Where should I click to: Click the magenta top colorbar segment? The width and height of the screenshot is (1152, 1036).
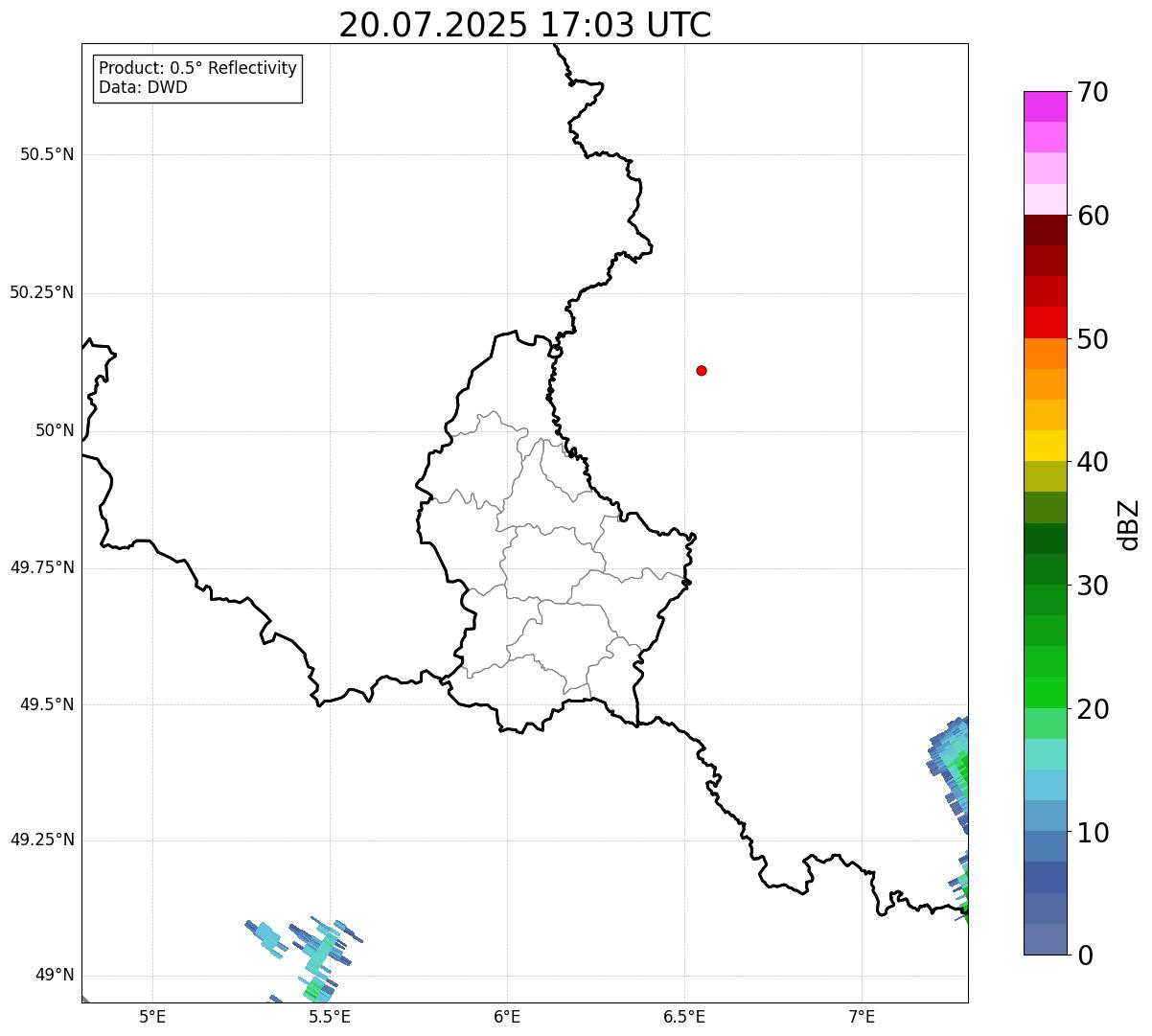tap(1045, 106)
